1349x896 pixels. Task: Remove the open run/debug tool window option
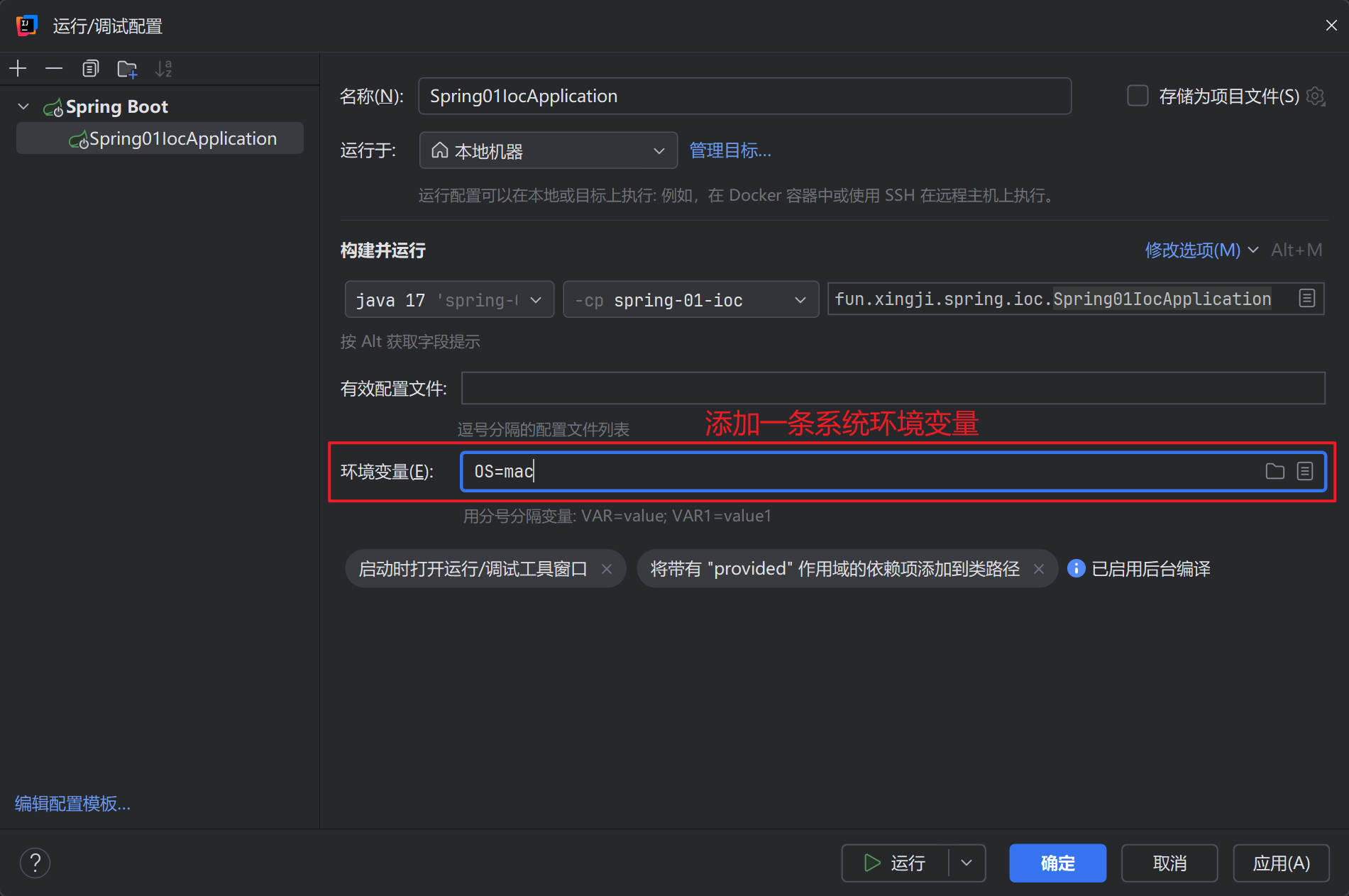(607, 569)
